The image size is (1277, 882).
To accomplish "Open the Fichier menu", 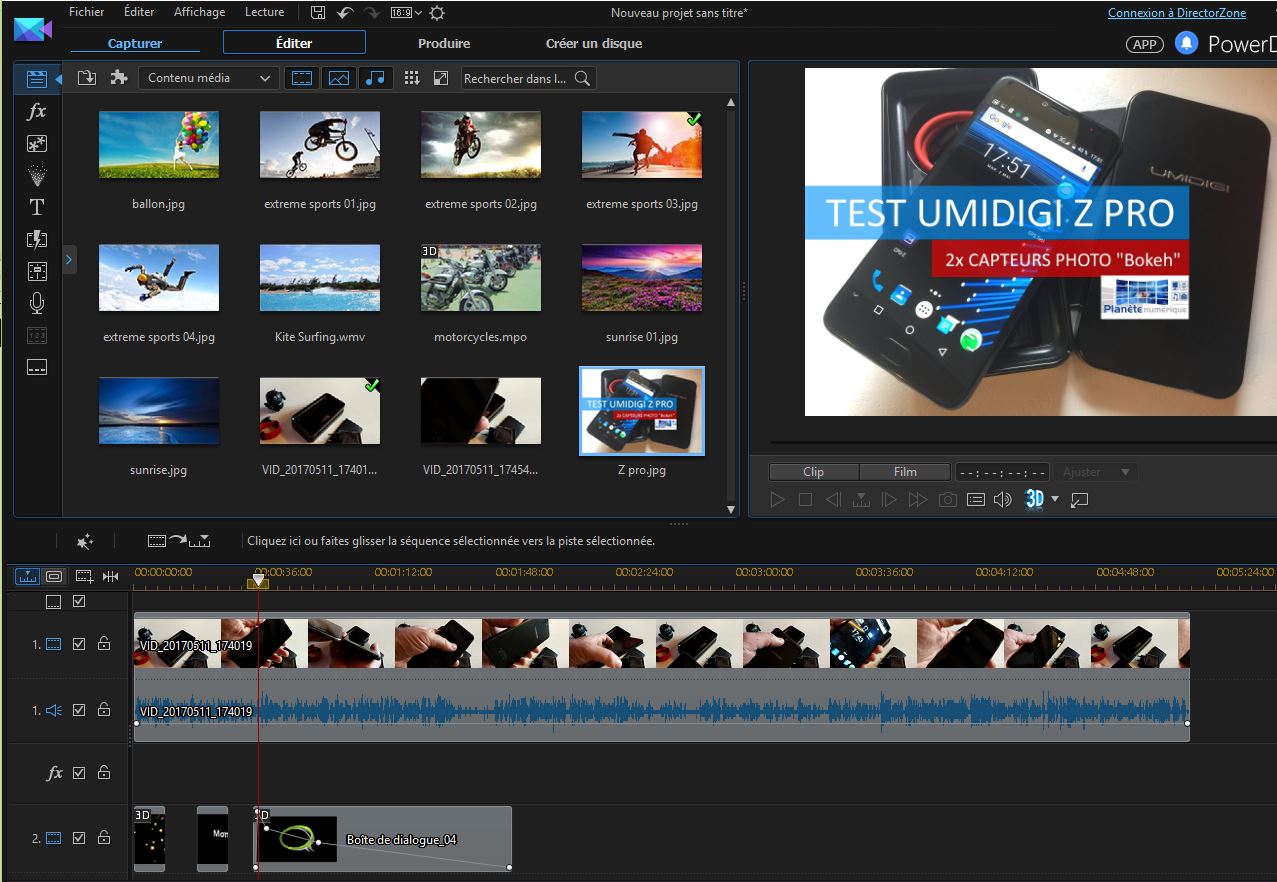I will [87, 12].
